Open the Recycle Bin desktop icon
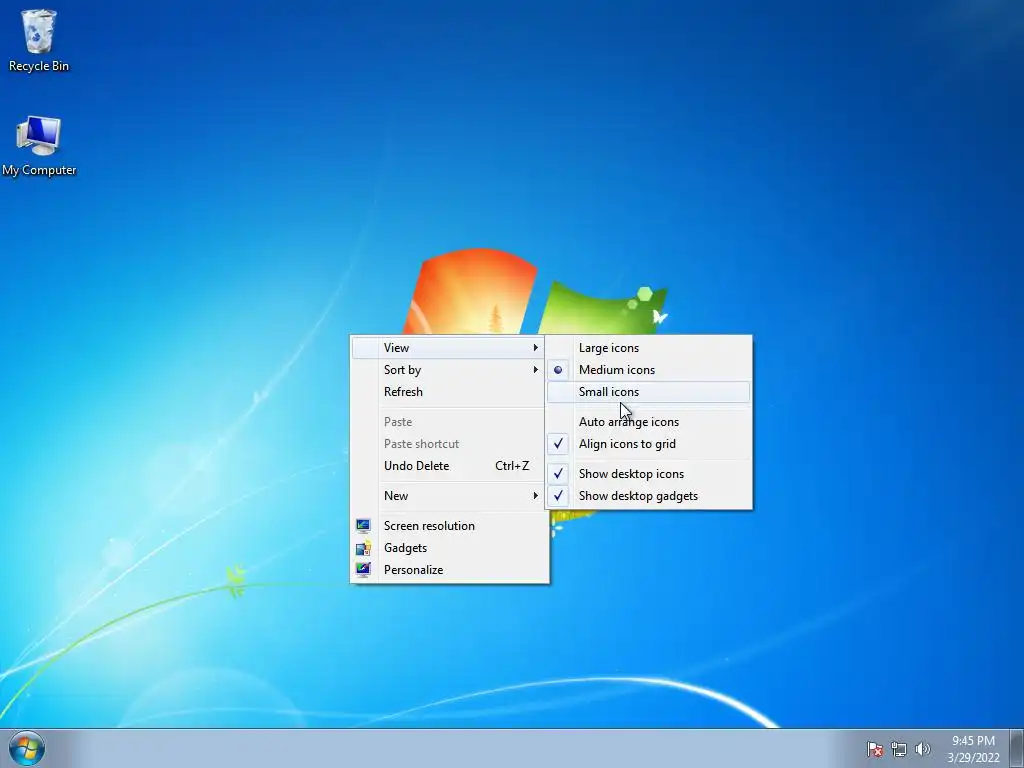The image size is (1024, 768). pyautogui.click(x=39, y=40)
